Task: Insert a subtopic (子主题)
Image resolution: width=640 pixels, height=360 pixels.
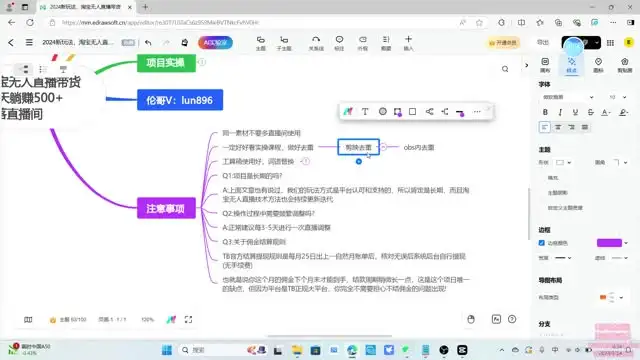Action: [x=284, y=43]
